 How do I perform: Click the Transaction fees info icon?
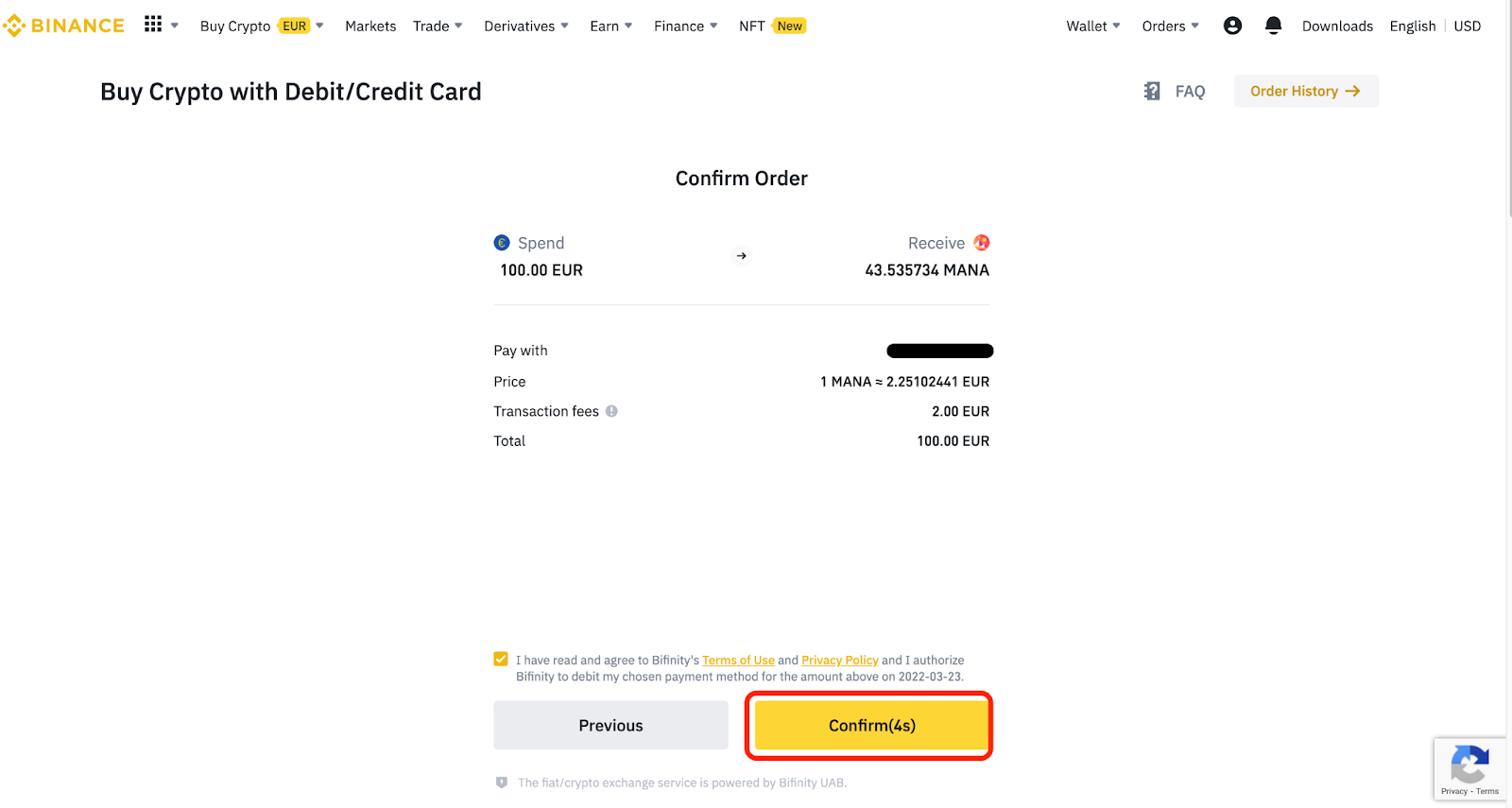(611, 411)
